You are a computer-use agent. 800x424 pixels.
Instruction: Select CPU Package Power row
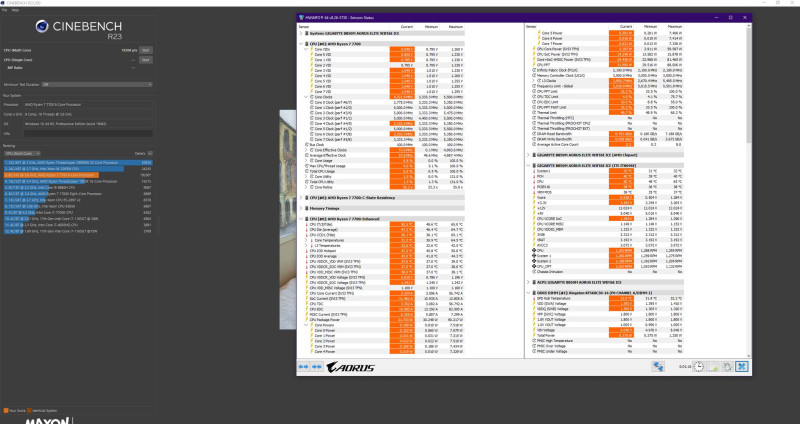coord(382,320)
